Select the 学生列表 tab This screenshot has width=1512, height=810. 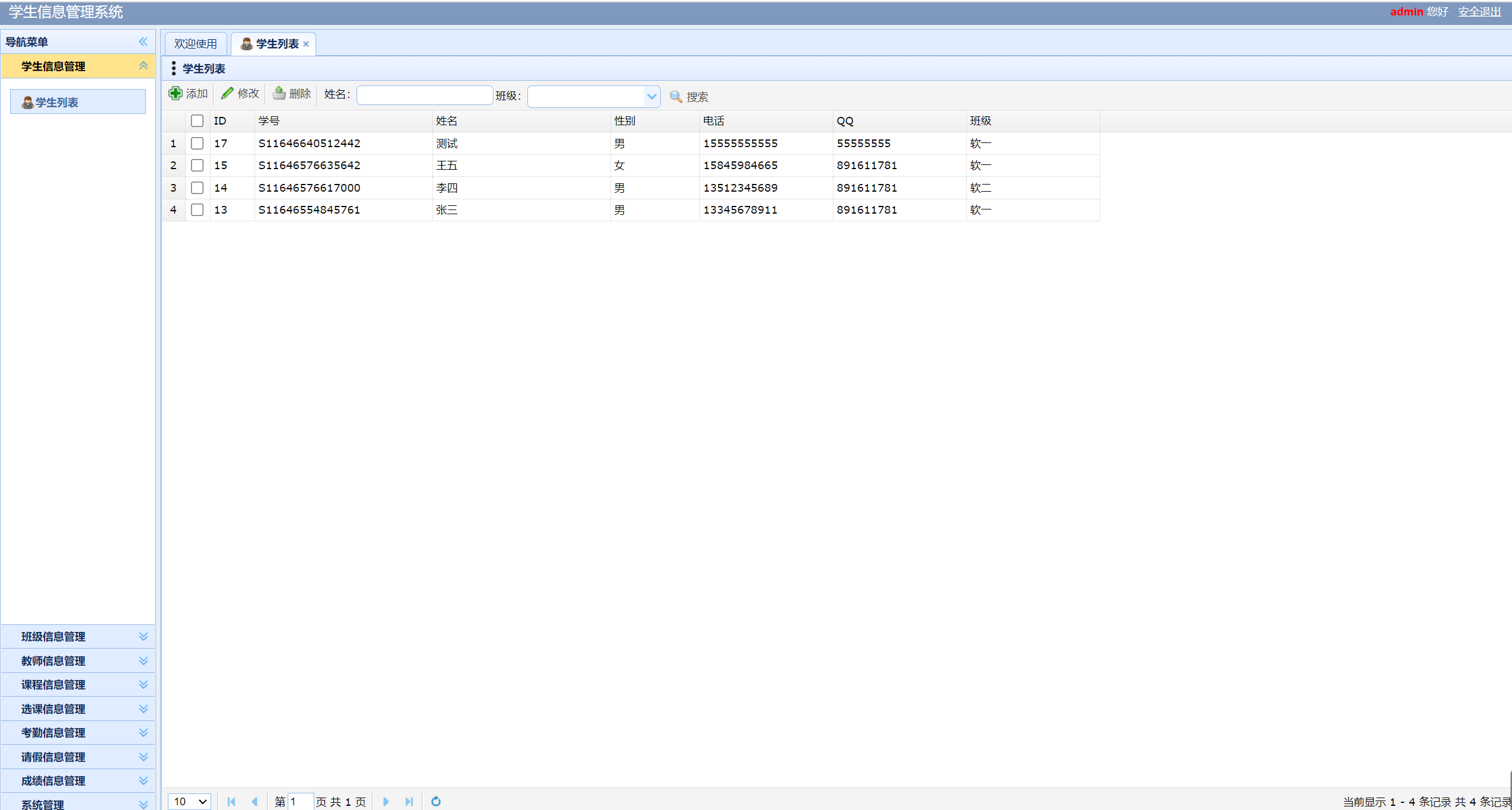(273, 44)
